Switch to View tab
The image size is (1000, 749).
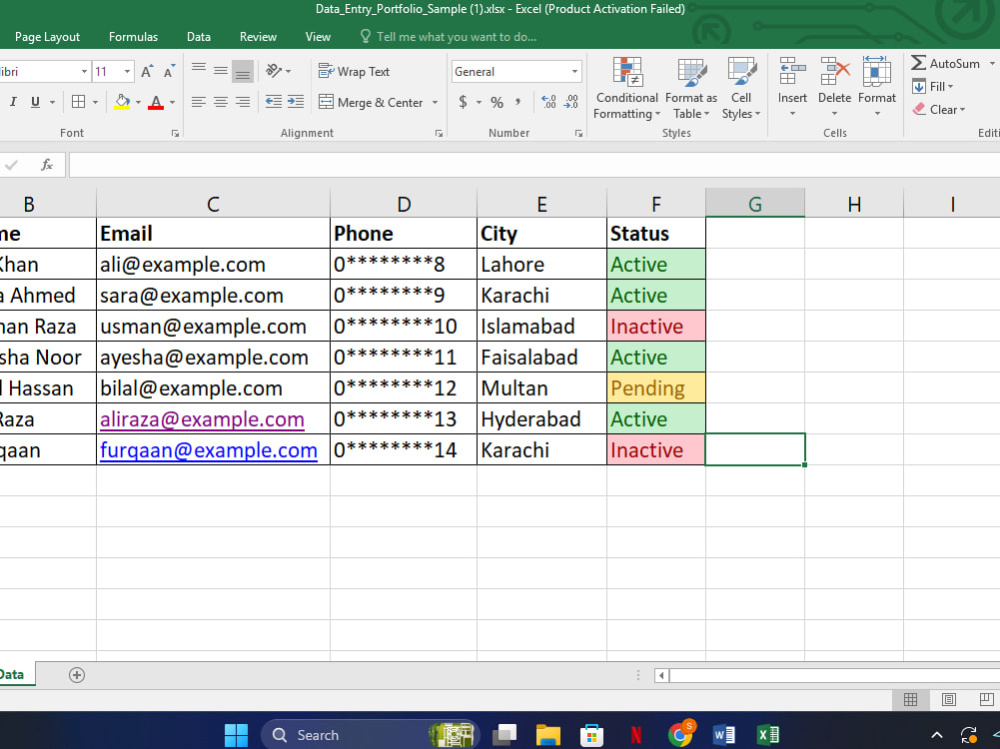(318, 37)
